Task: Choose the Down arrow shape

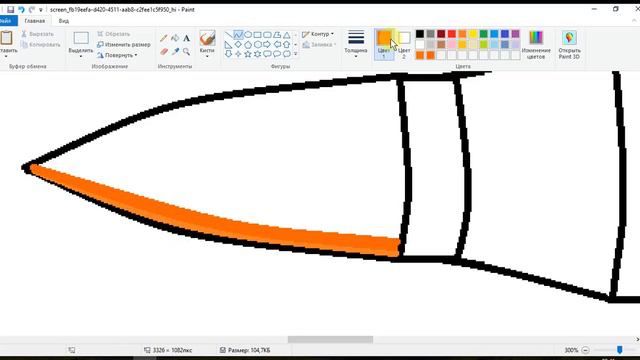Action: point(229,54)
